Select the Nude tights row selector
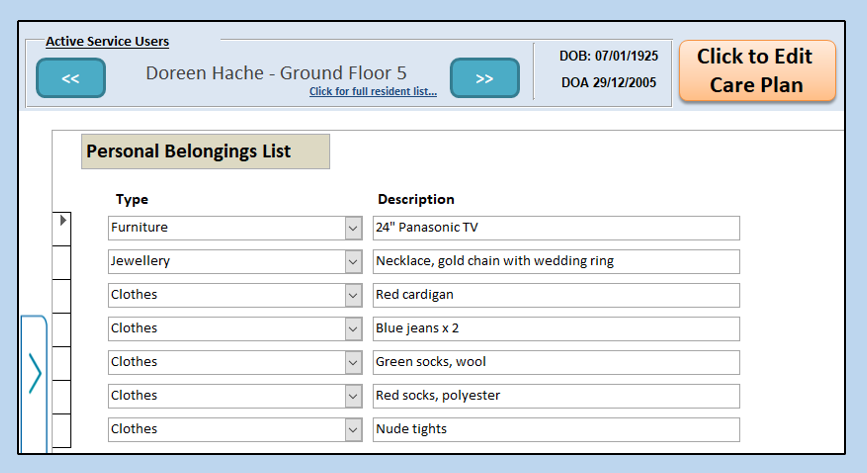 tap(62, 430)
